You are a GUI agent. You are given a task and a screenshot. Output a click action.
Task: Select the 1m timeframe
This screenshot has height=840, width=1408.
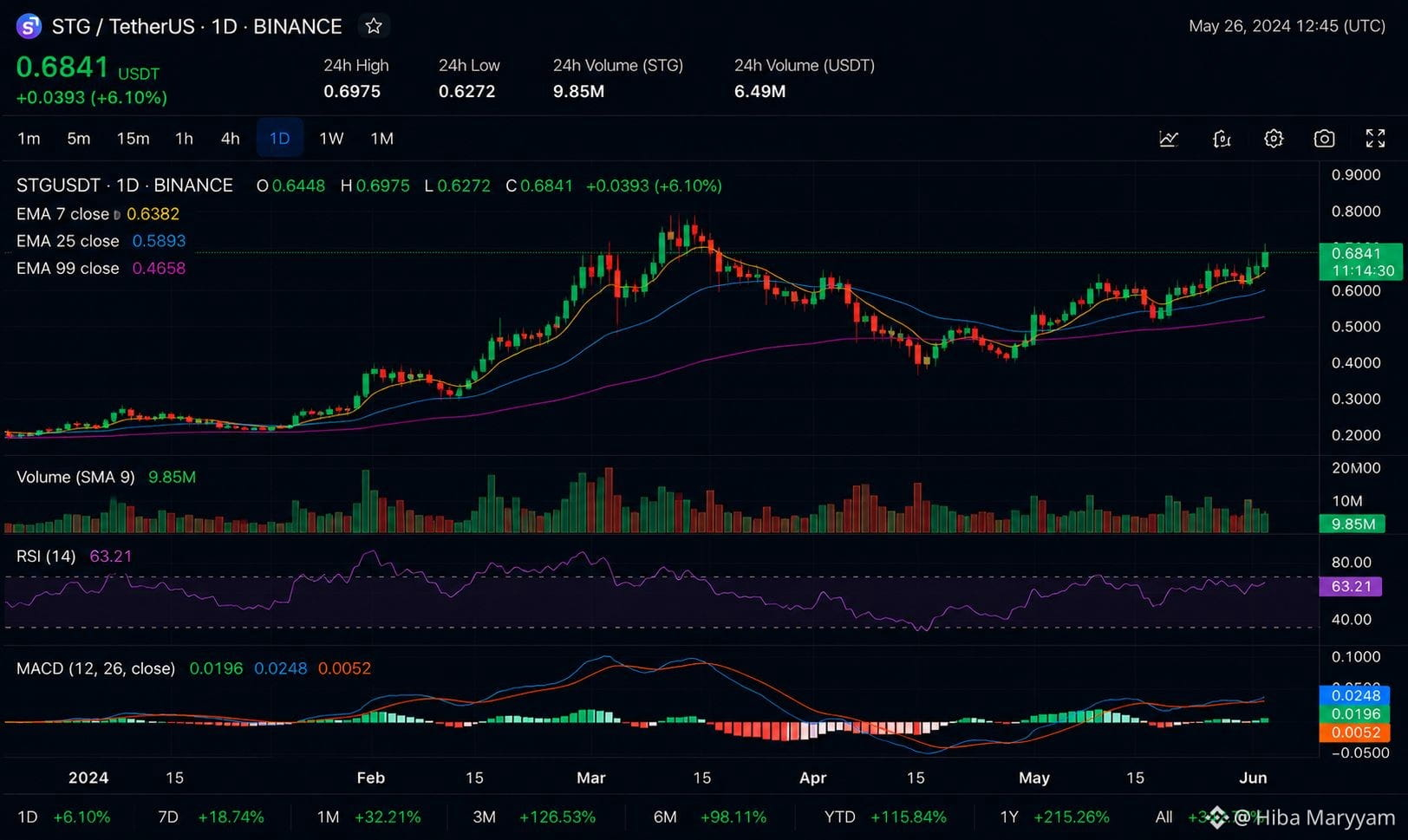[x=29, y=139]
